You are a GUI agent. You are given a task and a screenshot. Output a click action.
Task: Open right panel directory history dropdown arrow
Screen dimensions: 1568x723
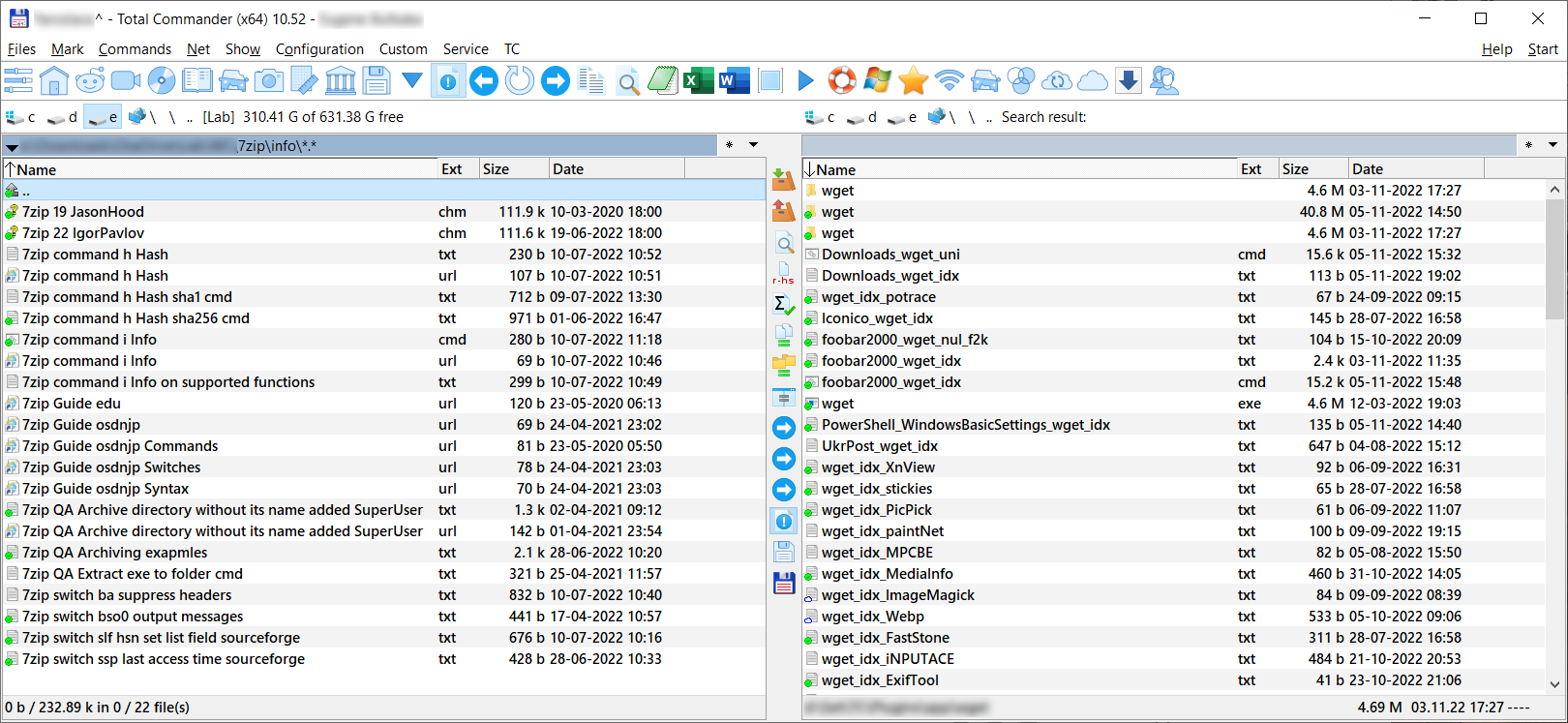point(1553,145)
